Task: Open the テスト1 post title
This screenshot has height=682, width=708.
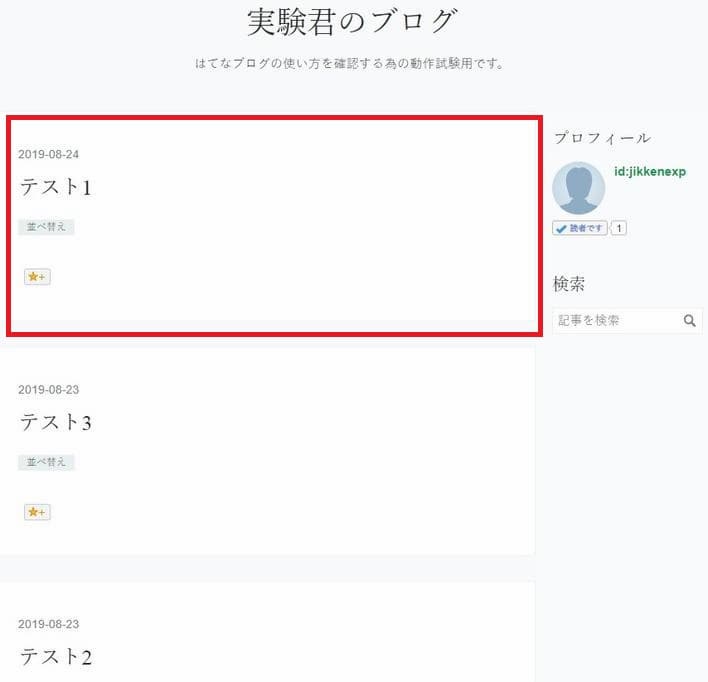Action: [x=56, y=187]
